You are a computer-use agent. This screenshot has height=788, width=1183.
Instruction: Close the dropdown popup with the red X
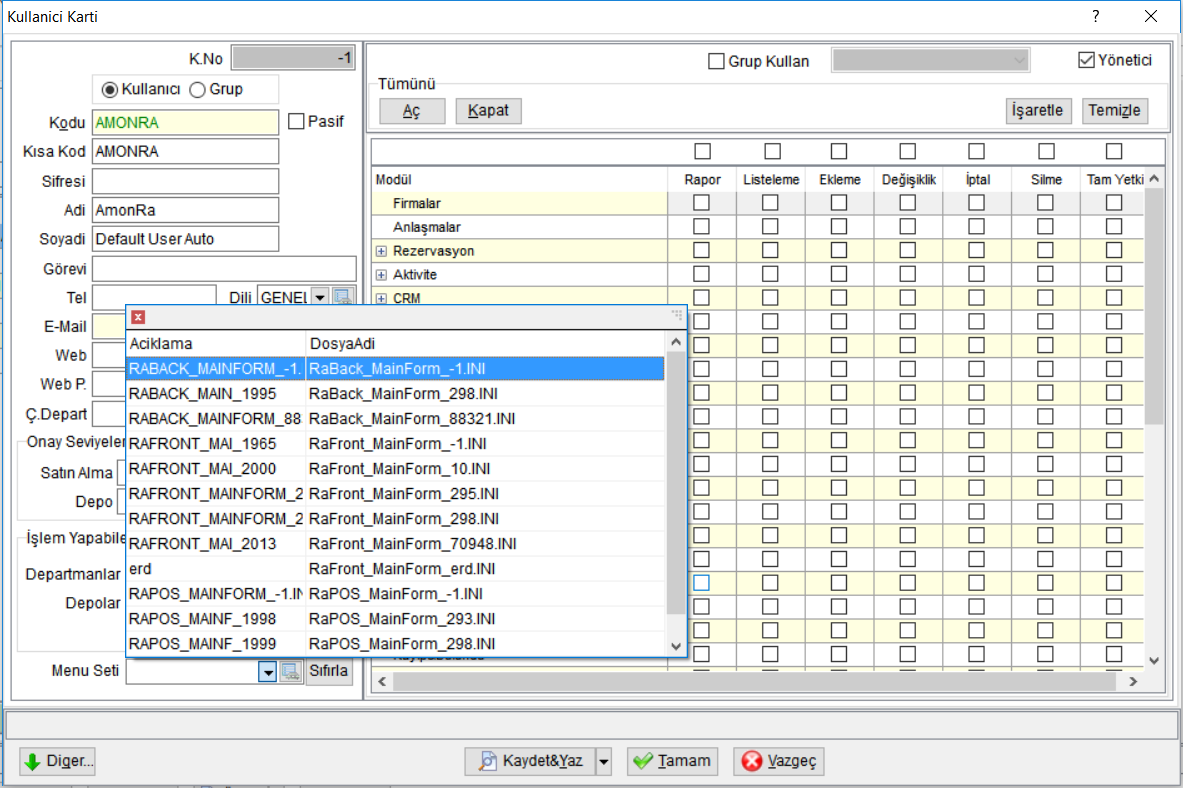coord(138,317)
